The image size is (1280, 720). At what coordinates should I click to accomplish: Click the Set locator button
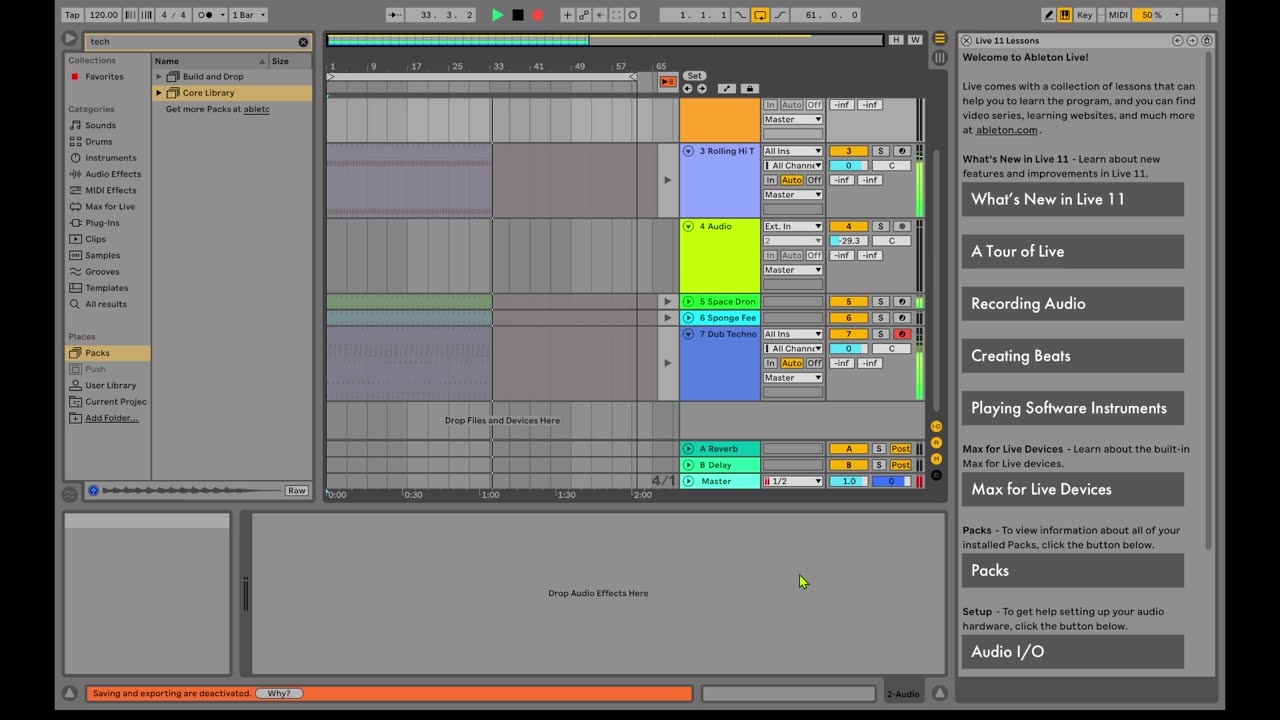click(x=694, y=76)
